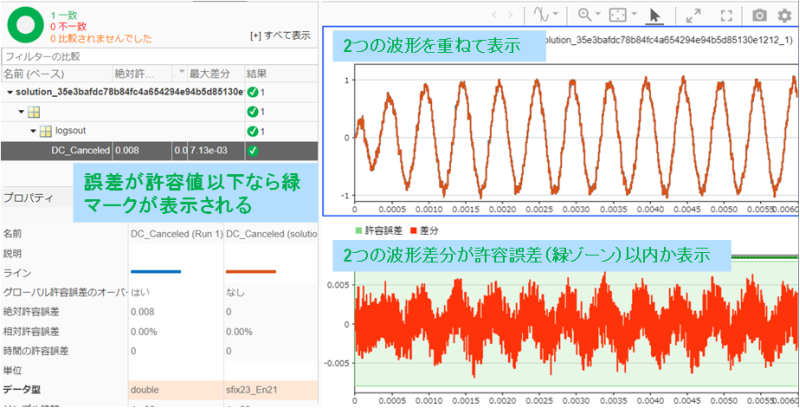Select the arrow cursor tool

point(655,16)
